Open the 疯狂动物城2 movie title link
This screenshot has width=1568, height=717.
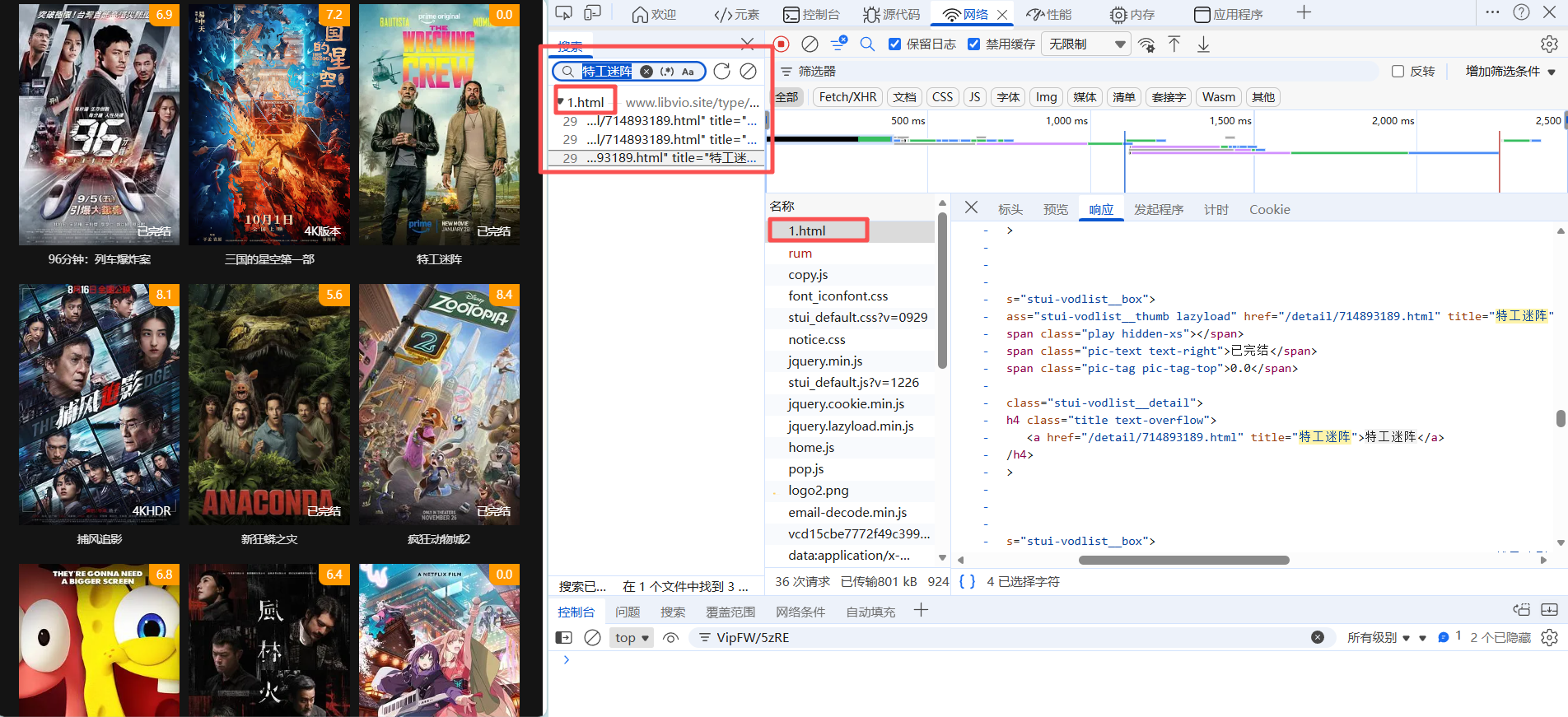(439, 539)
